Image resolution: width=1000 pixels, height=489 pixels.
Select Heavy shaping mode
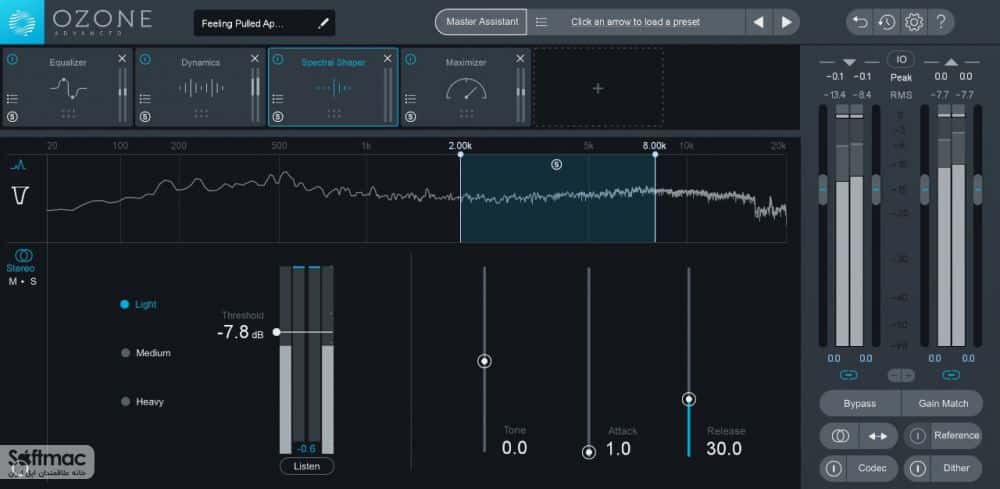tap(142, 402)
